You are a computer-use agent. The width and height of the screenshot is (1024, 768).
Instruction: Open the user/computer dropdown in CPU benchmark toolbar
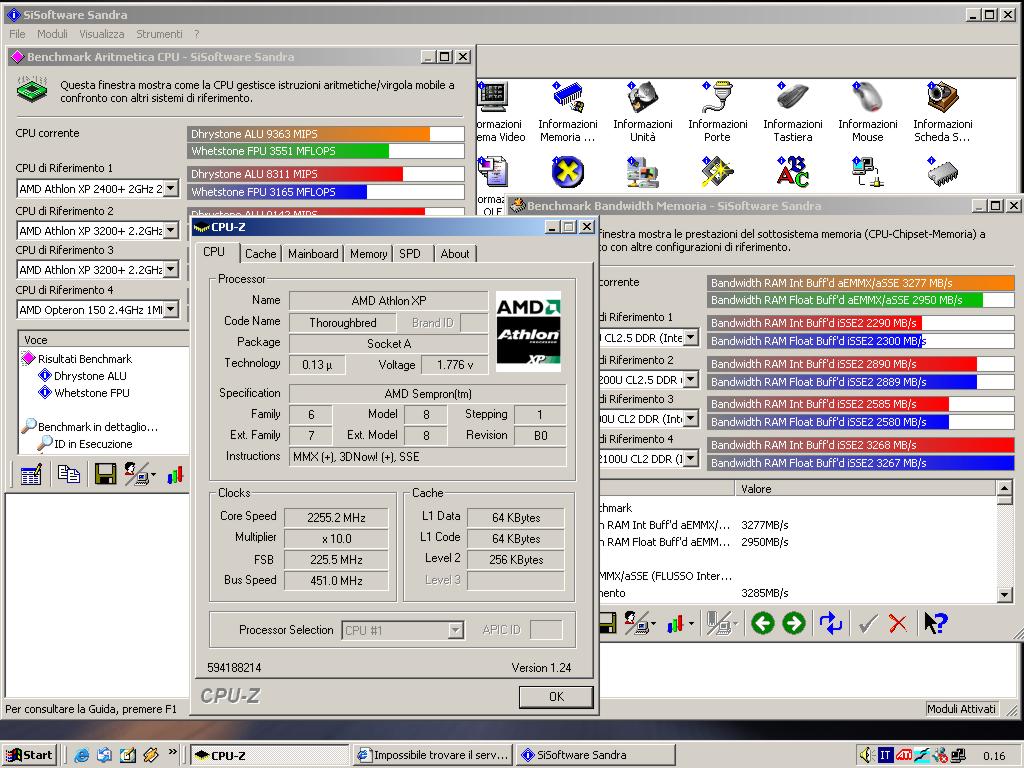click(140, 474)
